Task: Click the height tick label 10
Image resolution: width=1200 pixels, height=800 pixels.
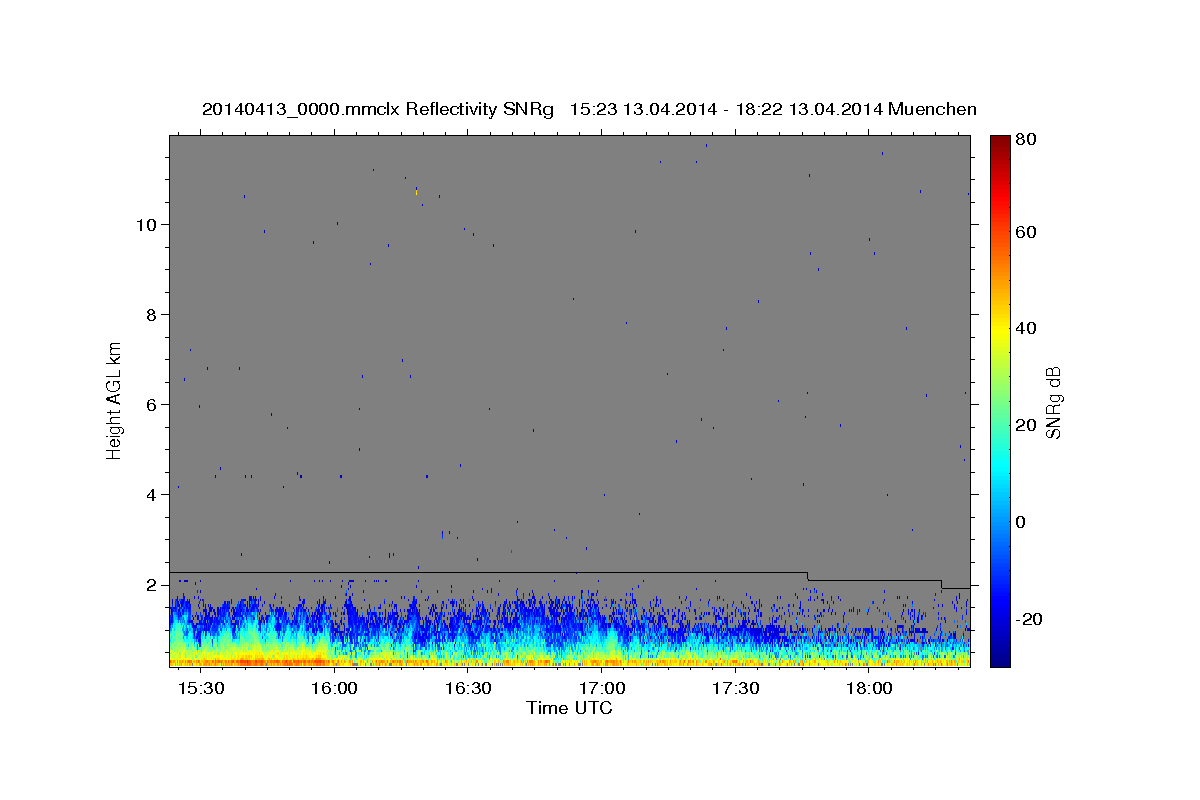Action: [147, 224]
